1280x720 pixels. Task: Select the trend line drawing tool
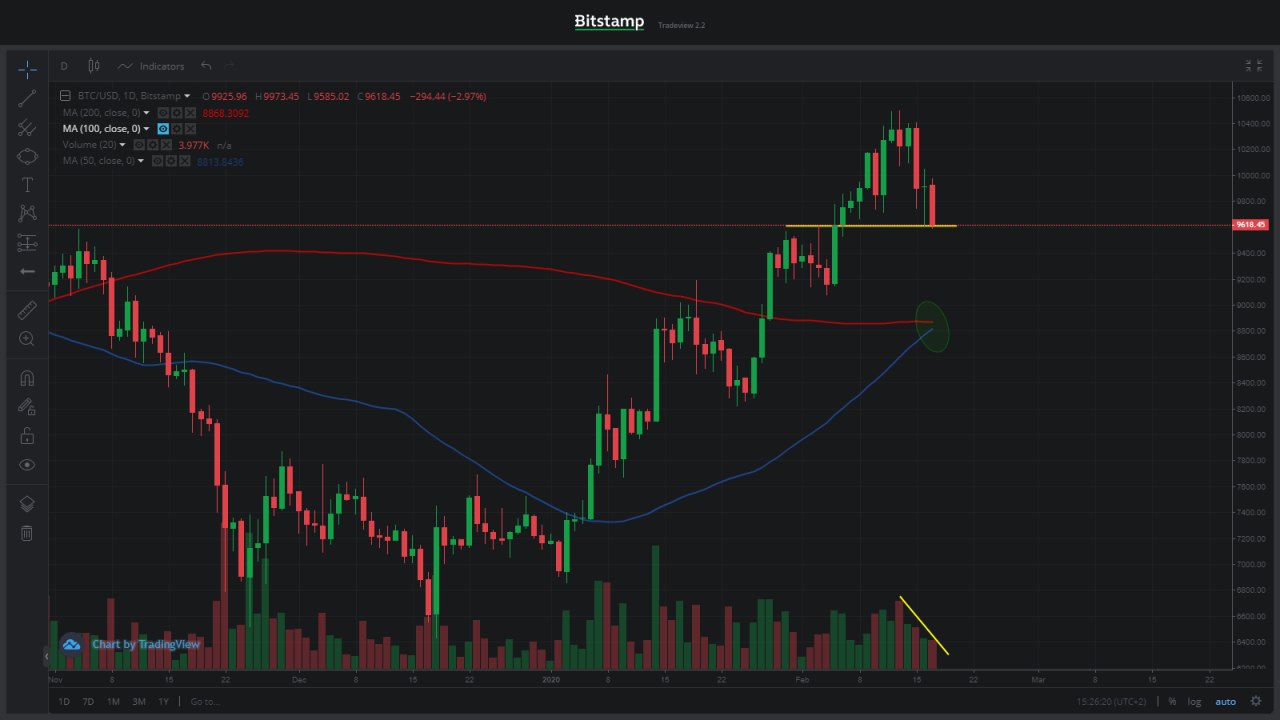tap(27, 98)
